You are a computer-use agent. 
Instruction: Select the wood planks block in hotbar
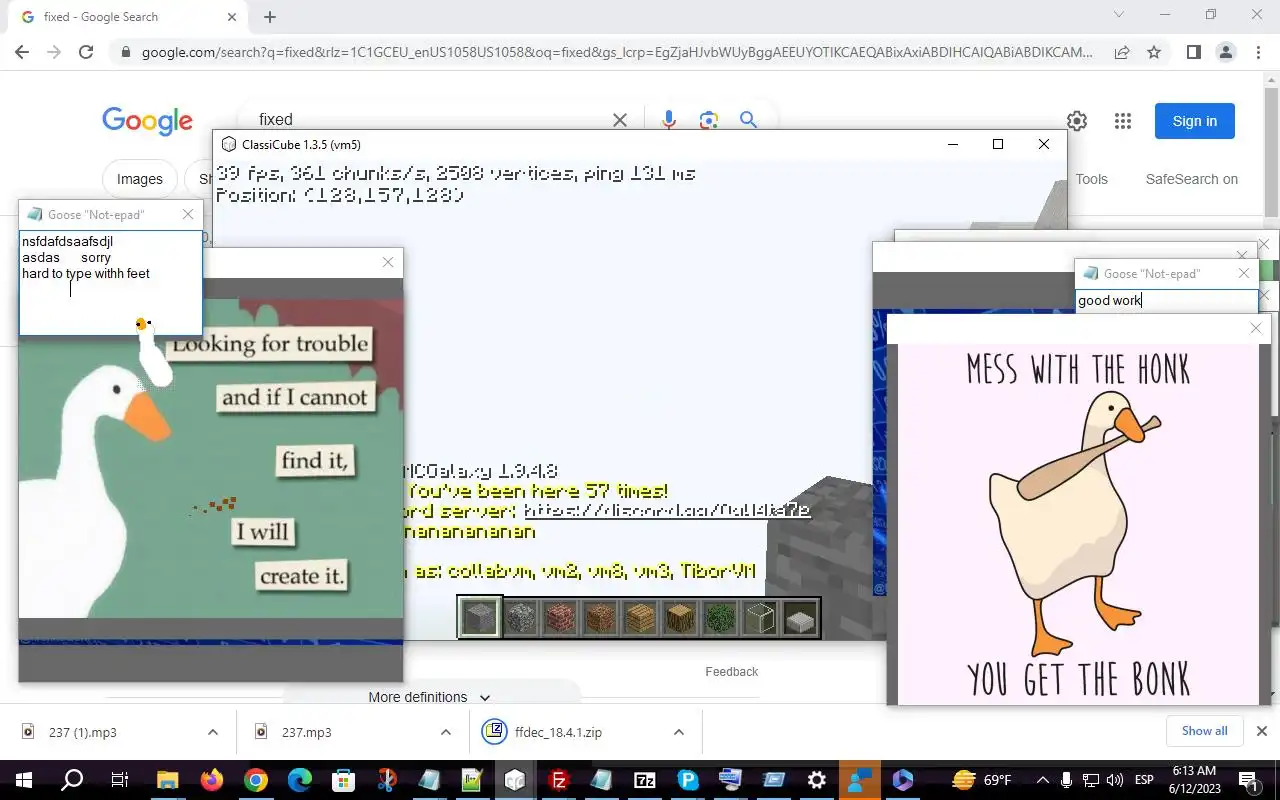pyautogui.click(x=640, y=618)
